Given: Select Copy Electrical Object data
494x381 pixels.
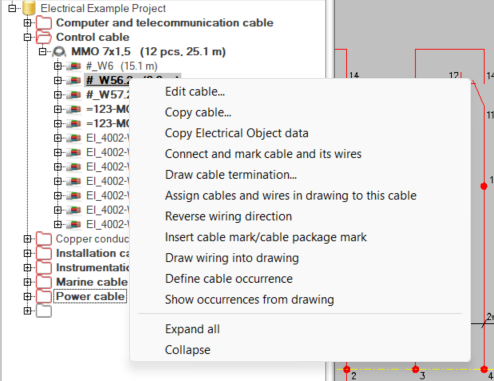Looking at the screenshot, I should pyautogui.click(x=237, y=133).
